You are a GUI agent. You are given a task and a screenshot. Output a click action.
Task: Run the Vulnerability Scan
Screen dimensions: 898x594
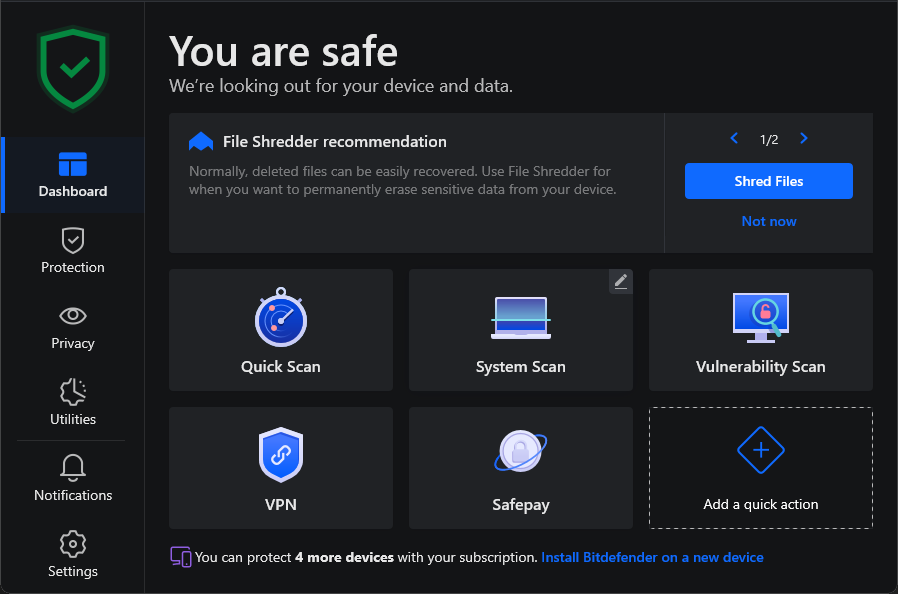(x=761, y=330)
